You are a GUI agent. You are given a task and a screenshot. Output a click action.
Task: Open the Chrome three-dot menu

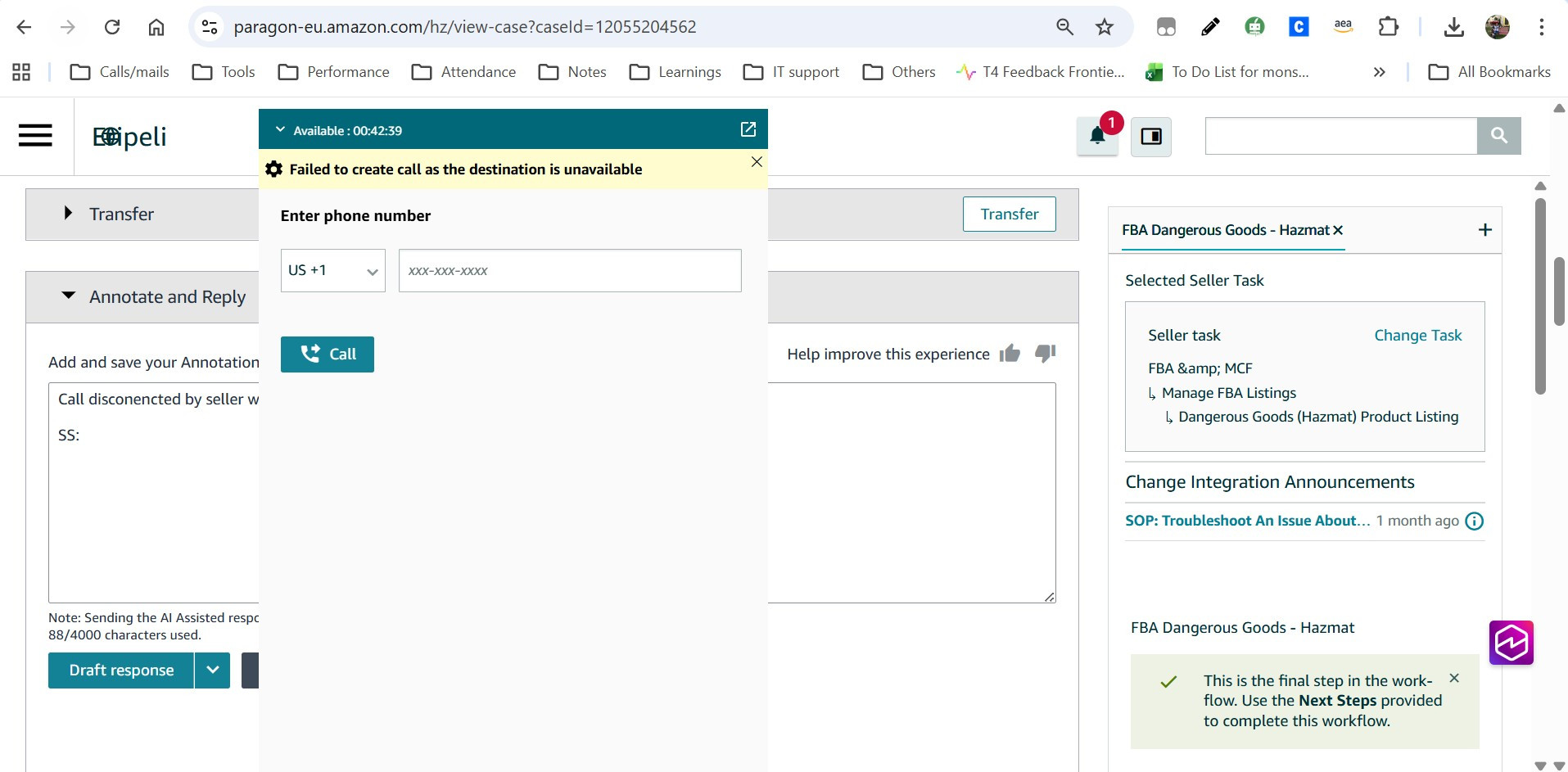1541,27
